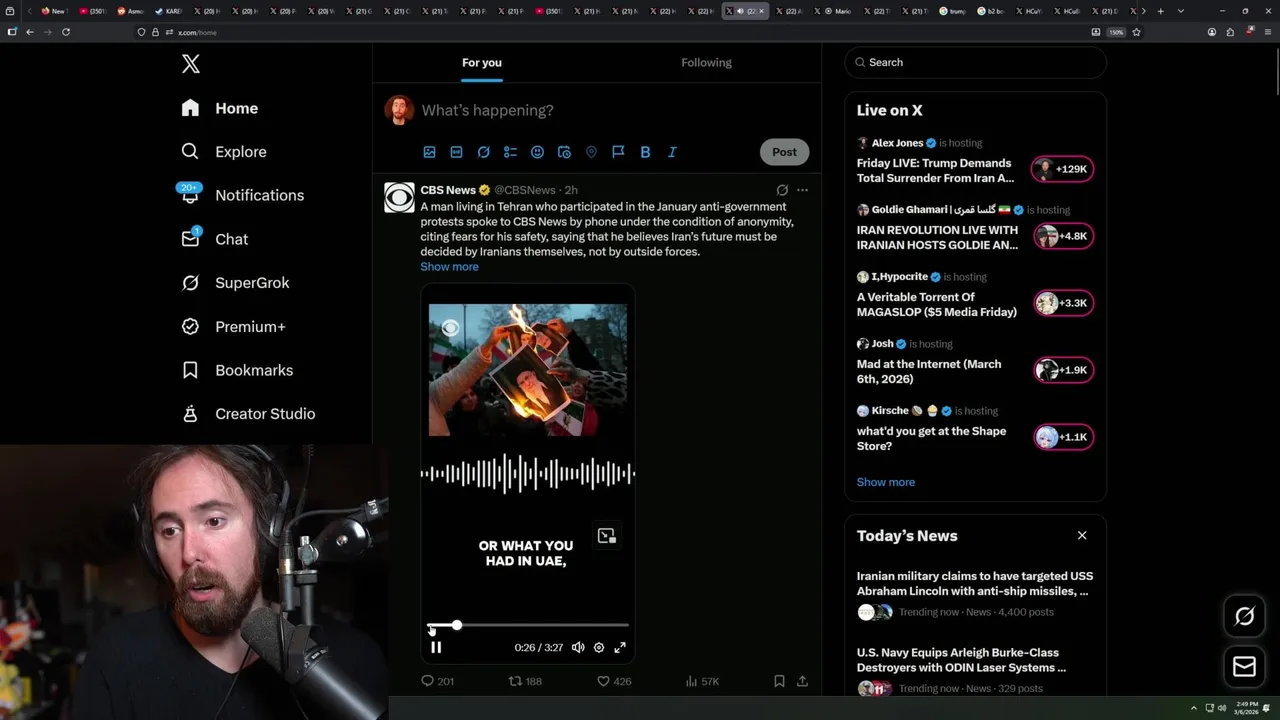The width and height of the screenshot is (1280, 720).
Task: Like the CBS News post
Action: pyautogui.click(x=614, y=681)
